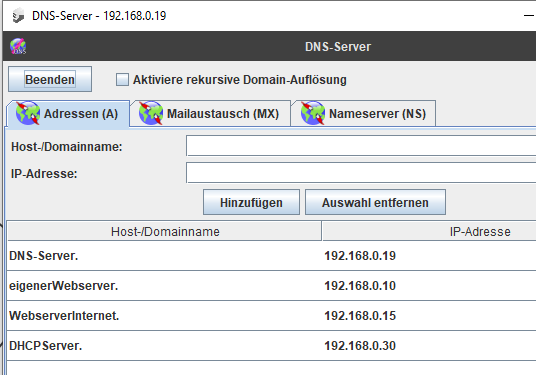Viewport: 536px width, 375px height.
Task: Click the globe icon on the Nameserver (NS) tab
Action: click(x=313, y=113)
